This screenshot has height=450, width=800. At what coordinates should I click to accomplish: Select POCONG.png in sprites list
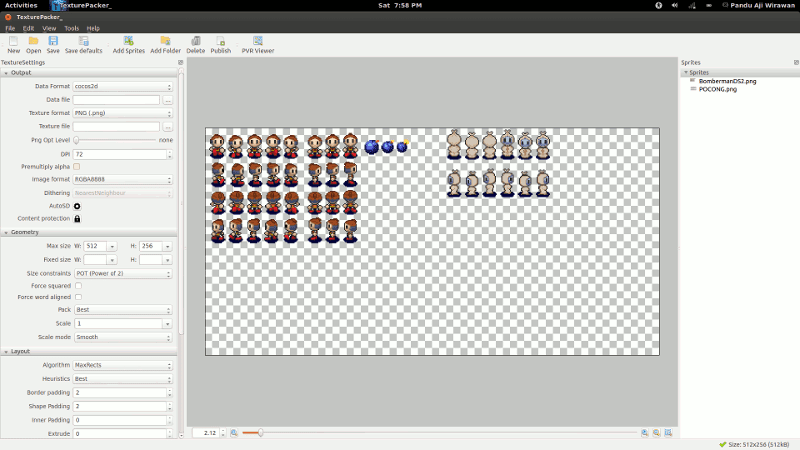(x=717, y=89)
